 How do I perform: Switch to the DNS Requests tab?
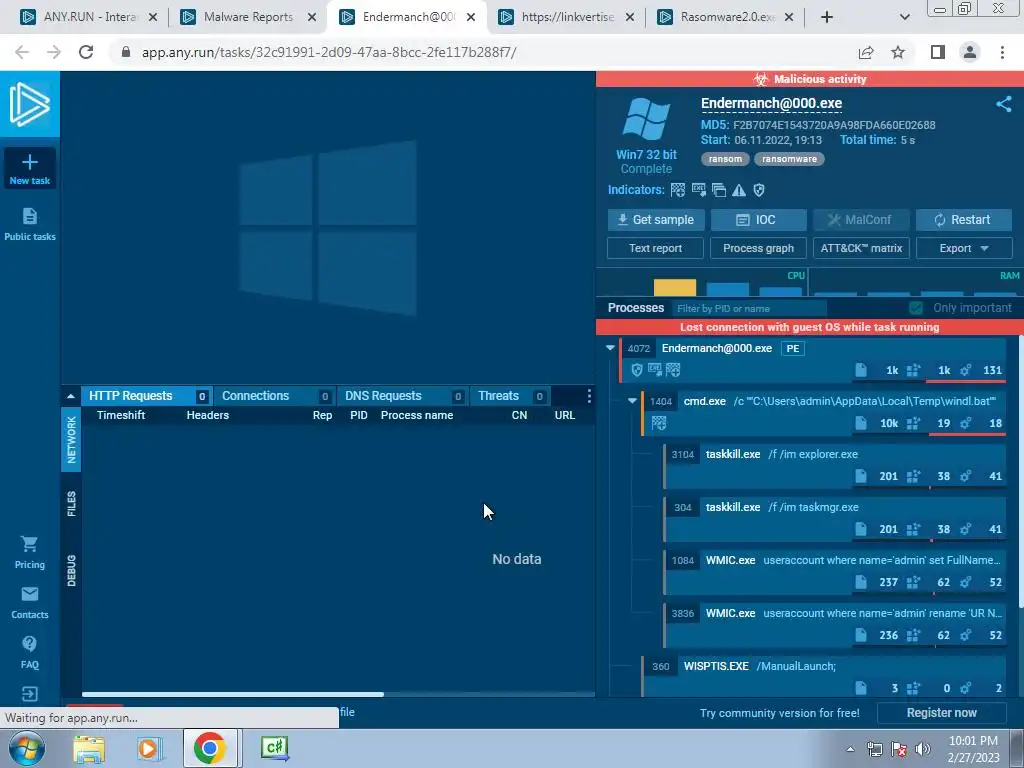click(402, 396)
